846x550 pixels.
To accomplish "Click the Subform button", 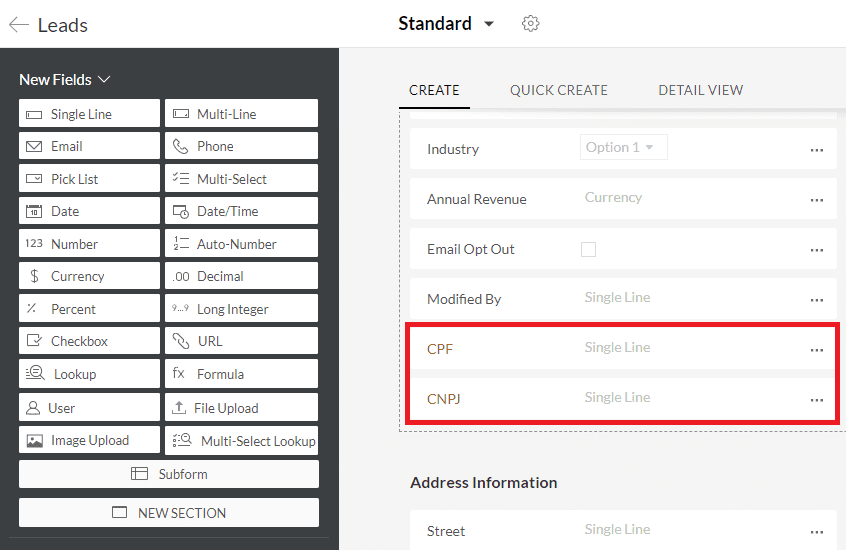I will pos(169,474).
